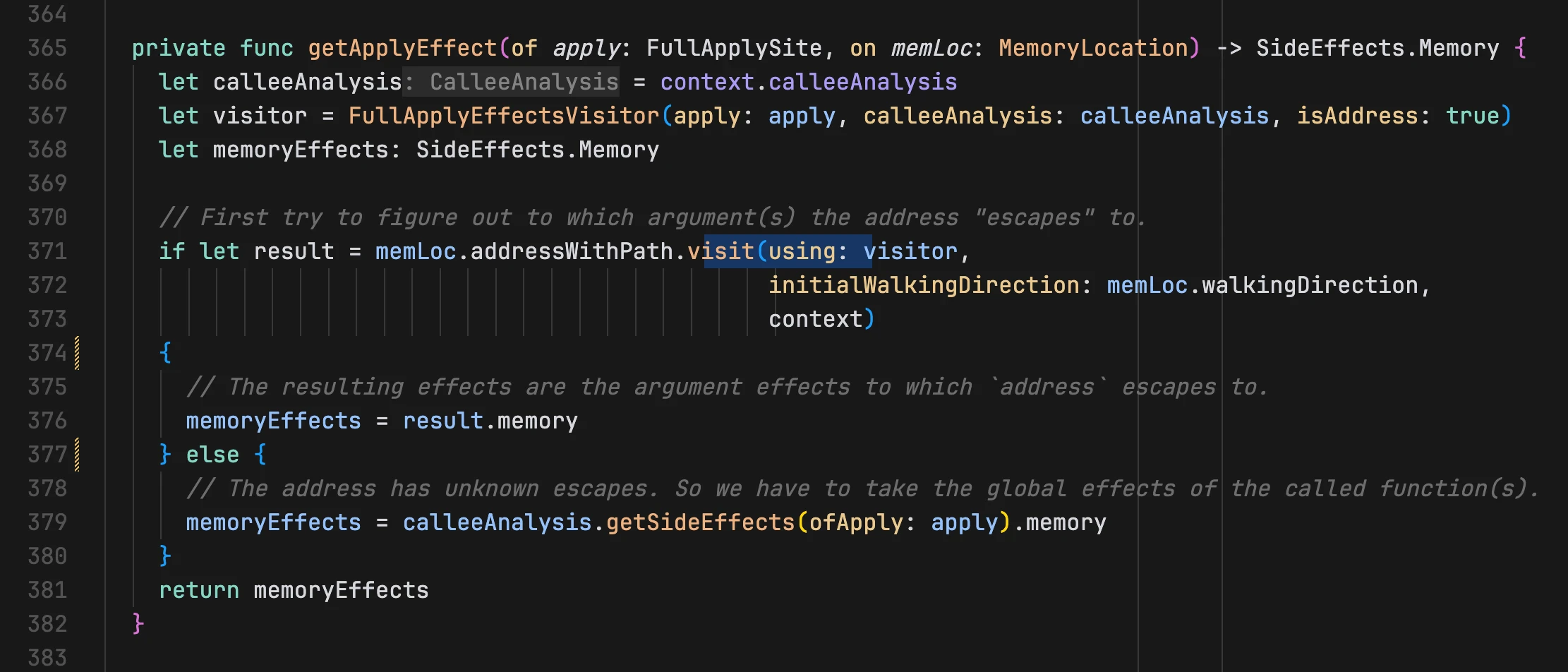Click memLoc.walkingDirection on line 372
This screenshot has width=1568, height=672.
[x=1262, y=285]
